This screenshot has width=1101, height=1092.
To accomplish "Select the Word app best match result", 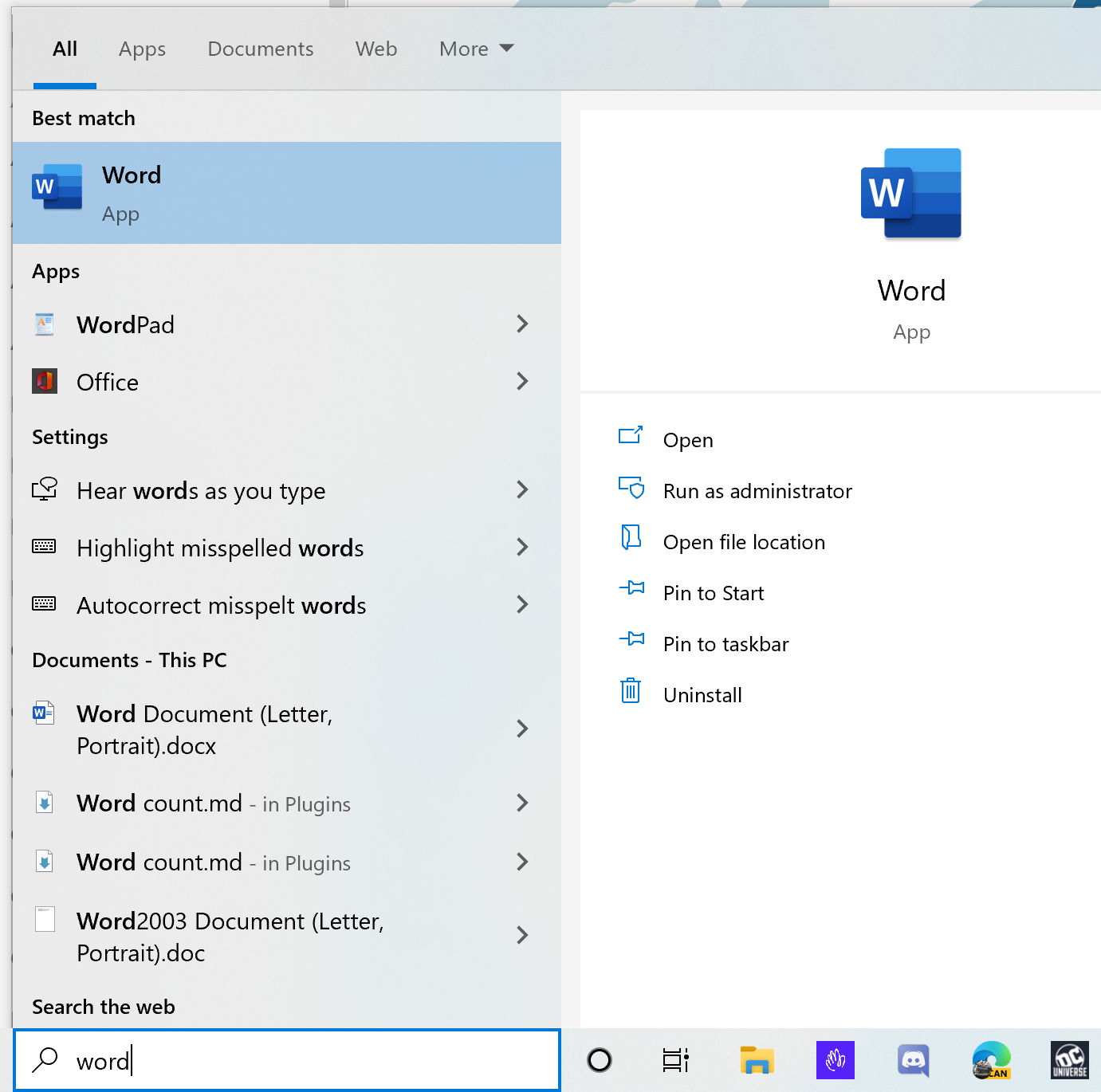I will click(287, 193).
